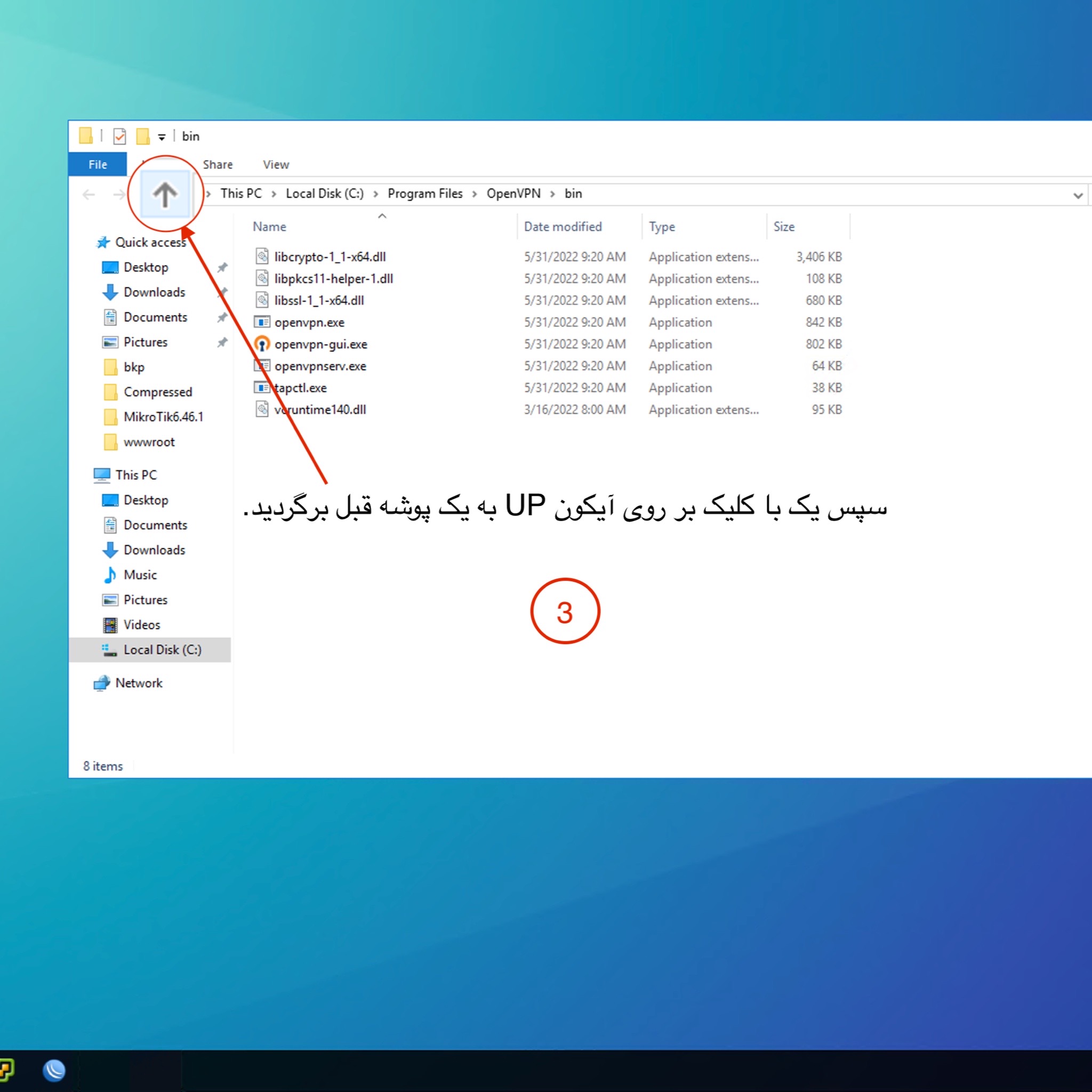
Task: Open address bar history dropdown arrow
Action: (x=1078, y=196)
